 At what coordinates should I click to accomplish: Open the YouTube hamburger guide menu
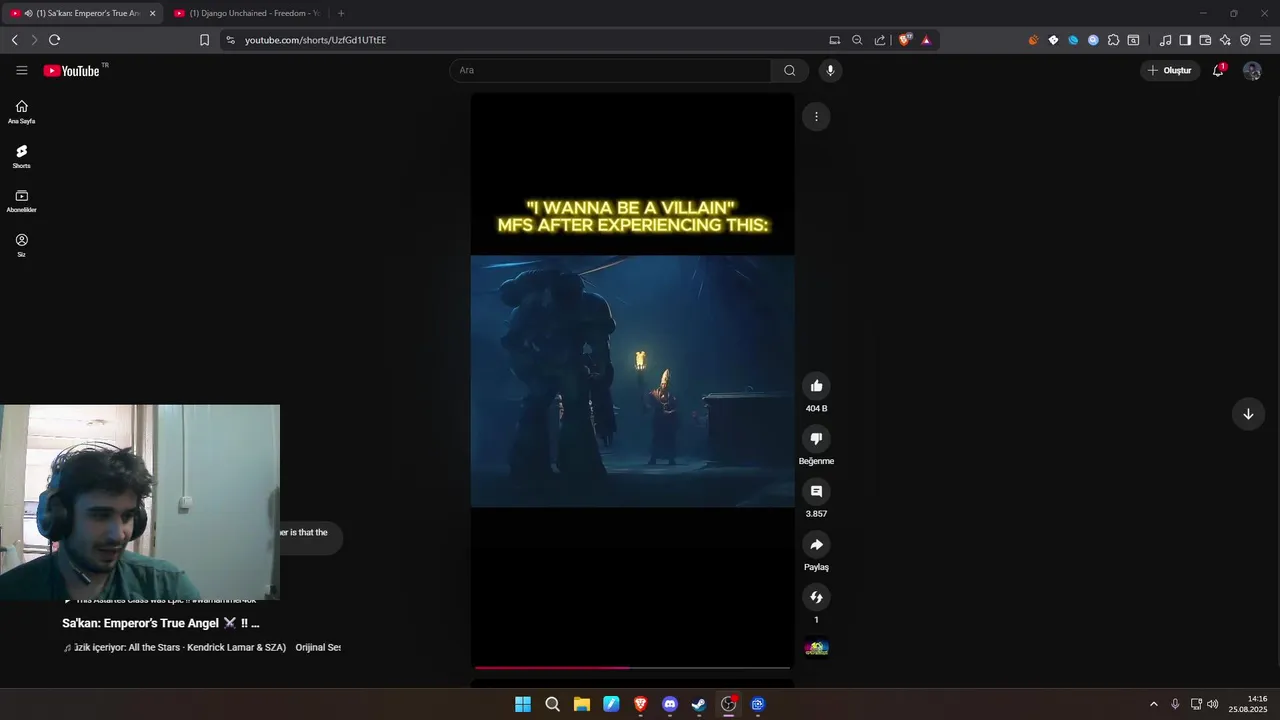coord(22,70)
